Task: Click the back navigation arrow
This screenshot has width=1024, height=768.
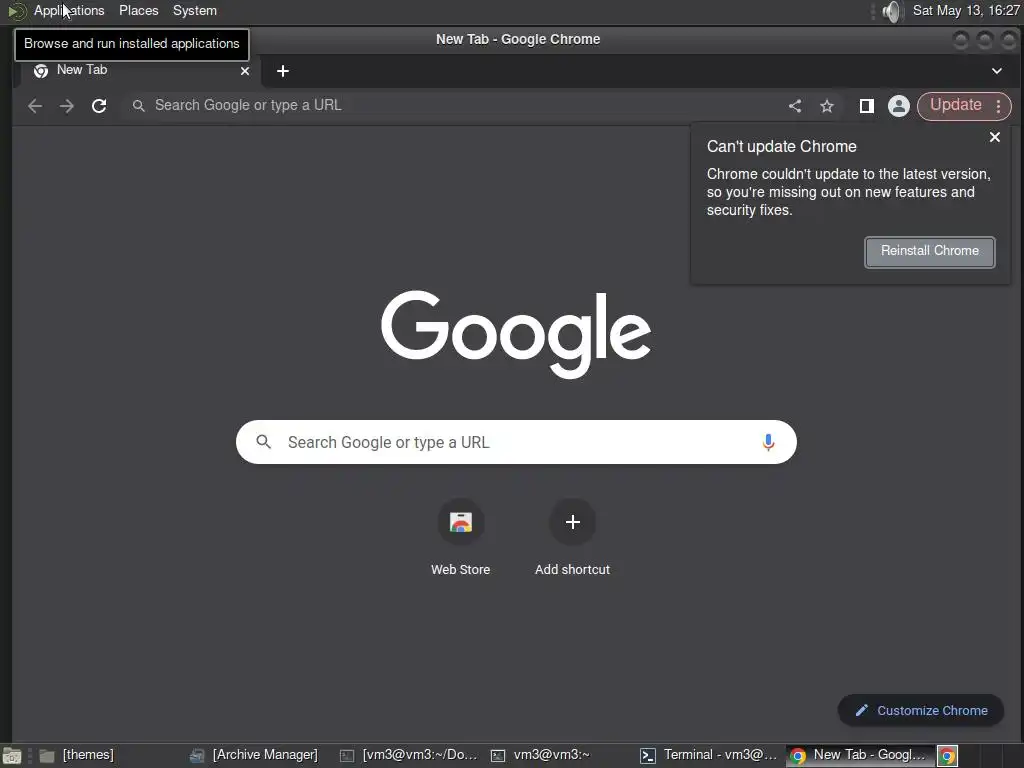Action: point(35,106)
